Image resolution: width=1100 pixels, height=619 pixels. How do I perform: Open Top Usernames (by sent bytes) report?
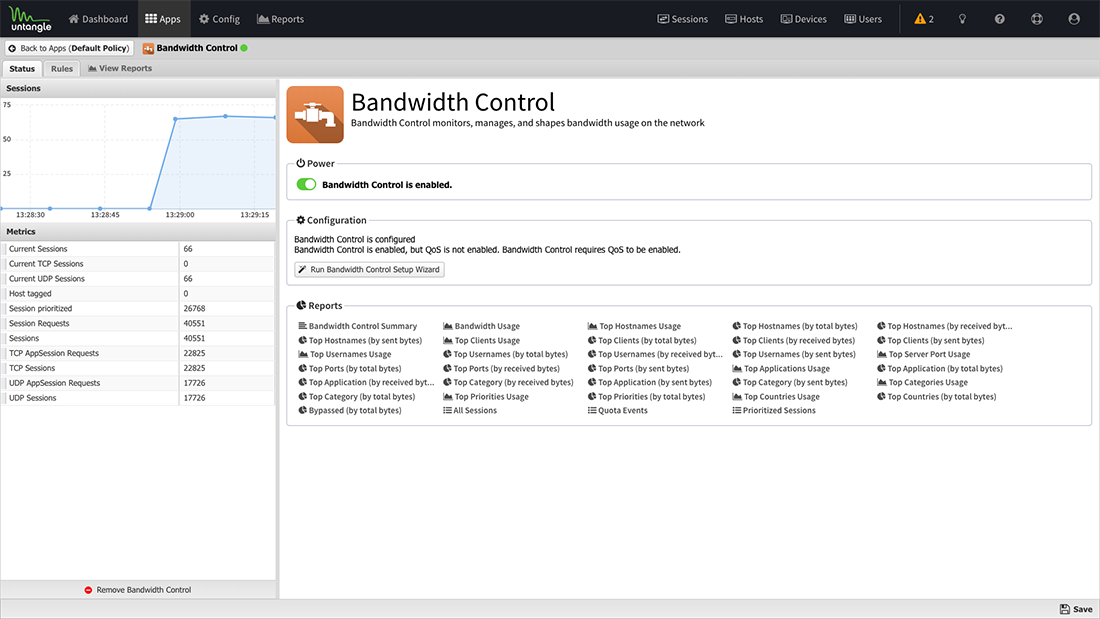pyautogui.click(x=794, y=354)
